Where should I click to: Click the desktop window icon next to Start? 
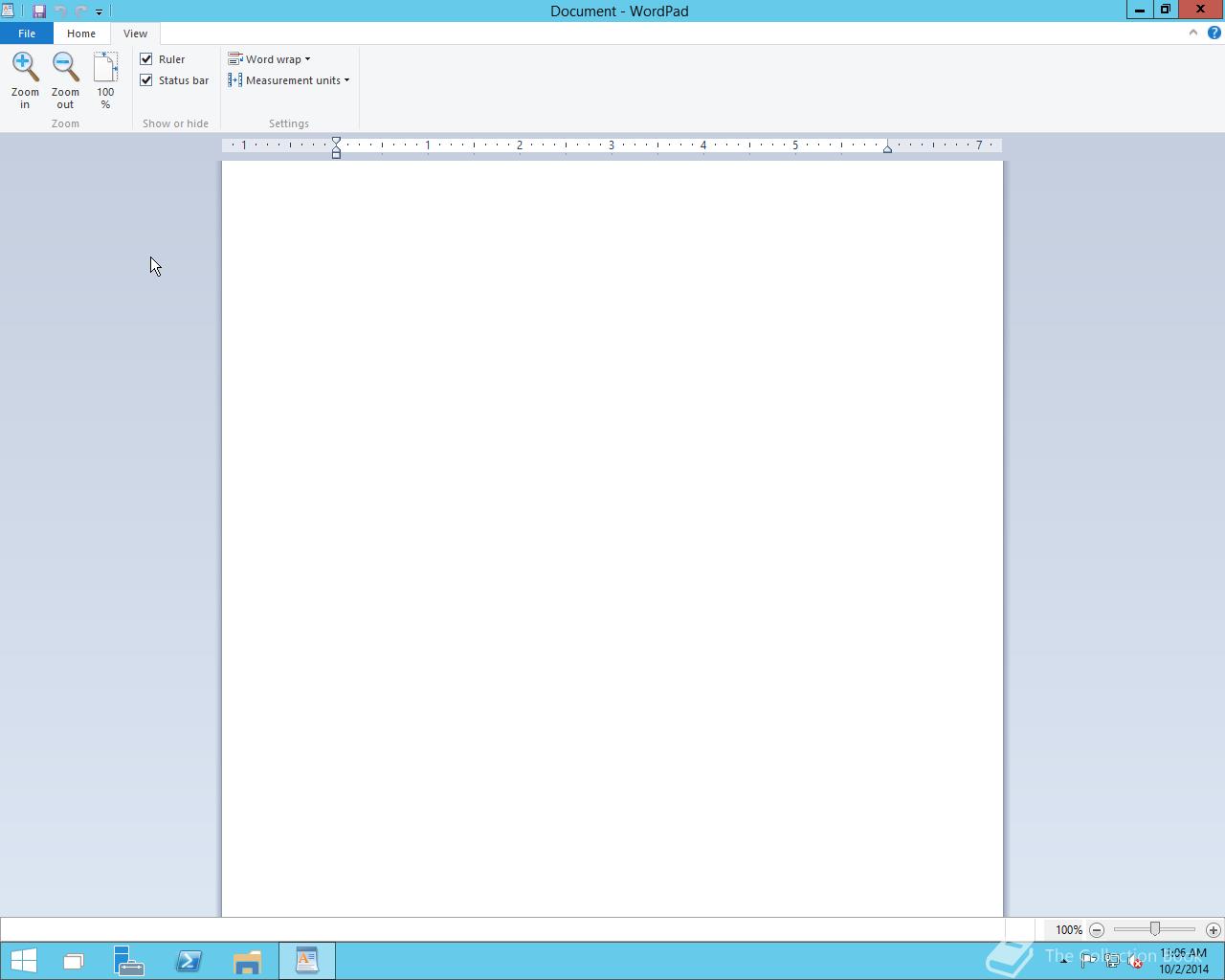click(x=74, y=961)
